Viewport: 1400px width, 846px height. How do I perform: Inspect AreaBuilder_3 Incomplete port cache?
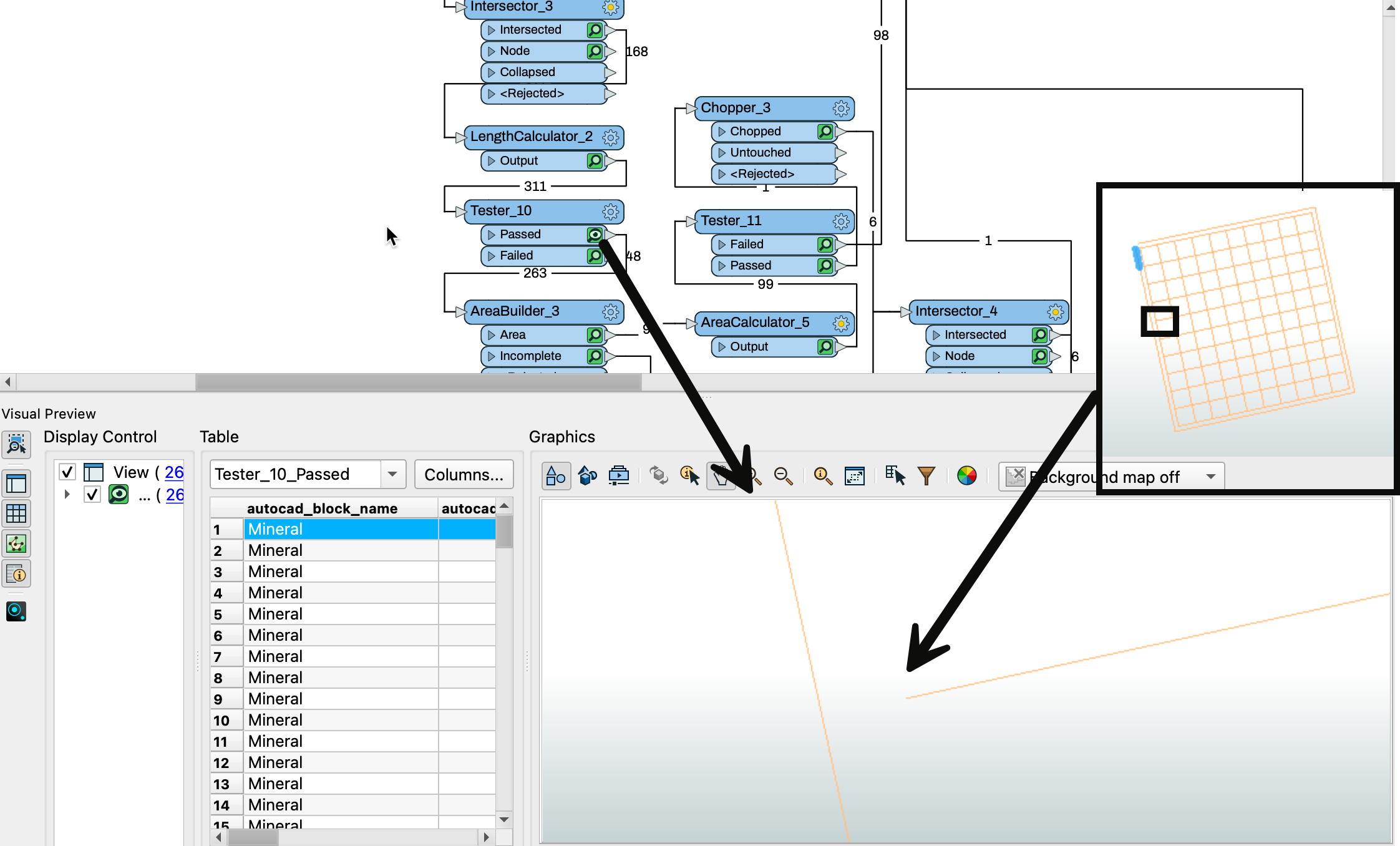click(595, 356)
